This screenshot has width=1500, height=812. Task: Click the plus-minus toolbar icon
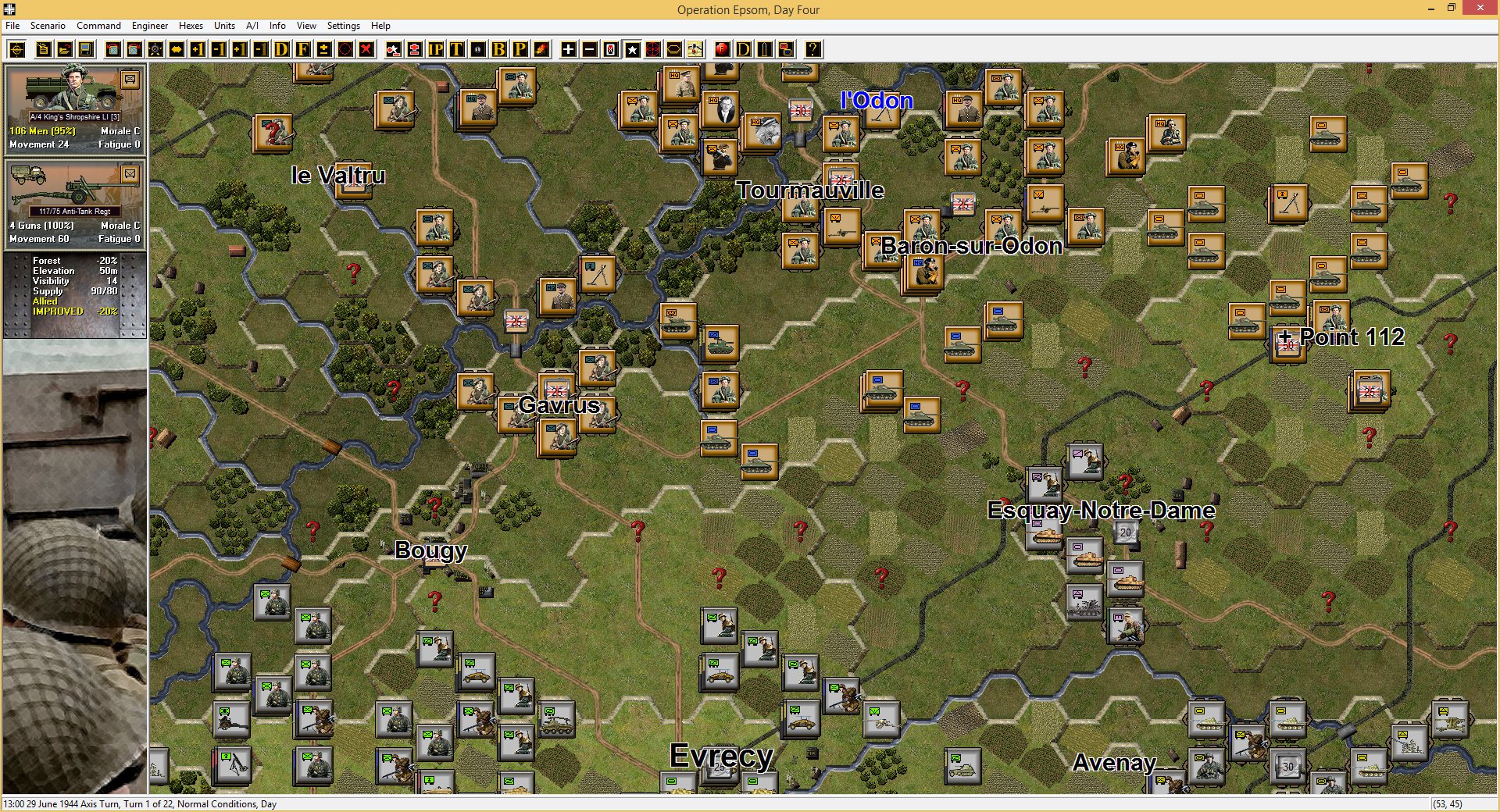click(x=324, y=50)
